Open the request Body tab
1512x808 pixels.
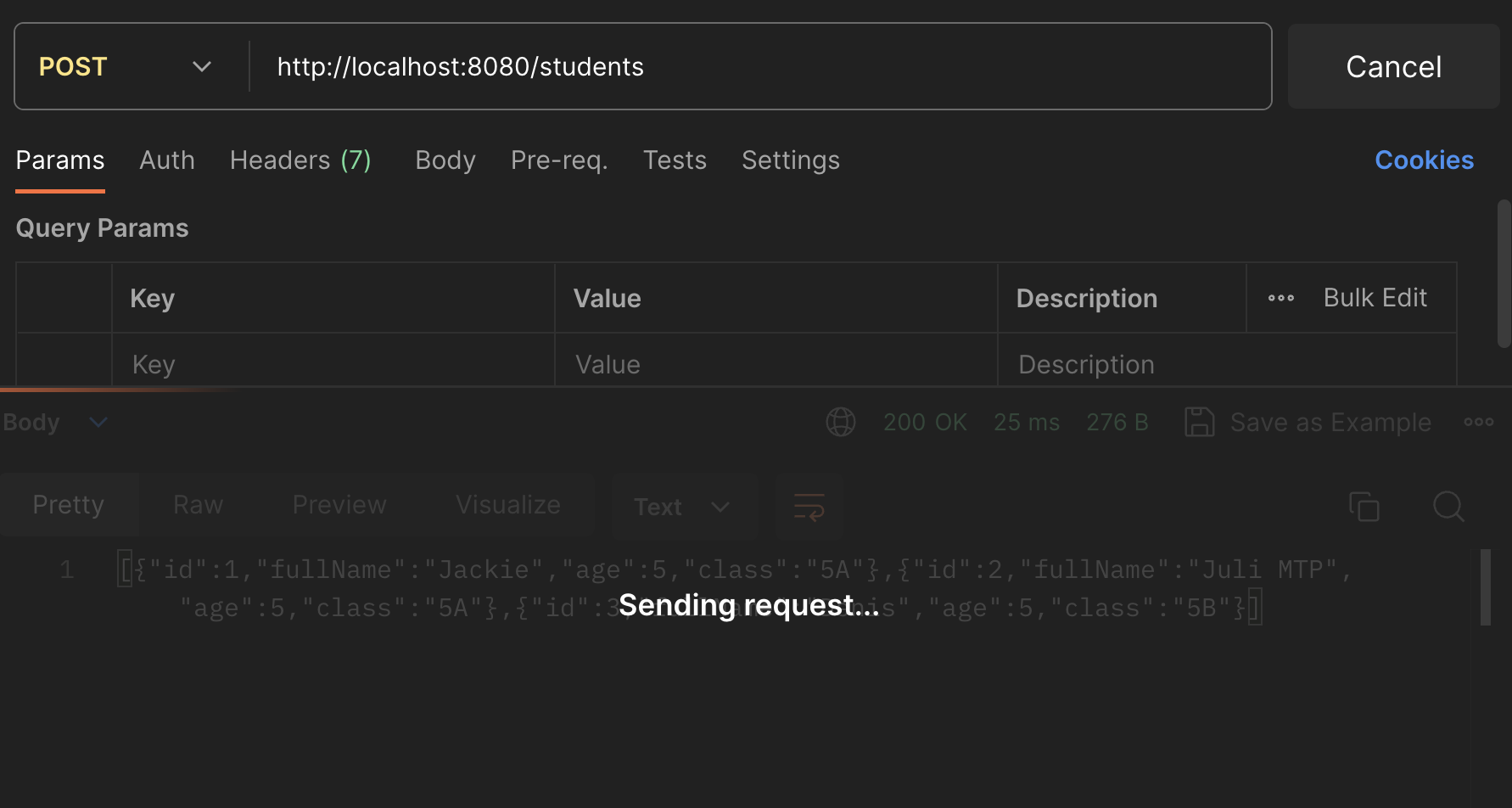coord(445,160)
